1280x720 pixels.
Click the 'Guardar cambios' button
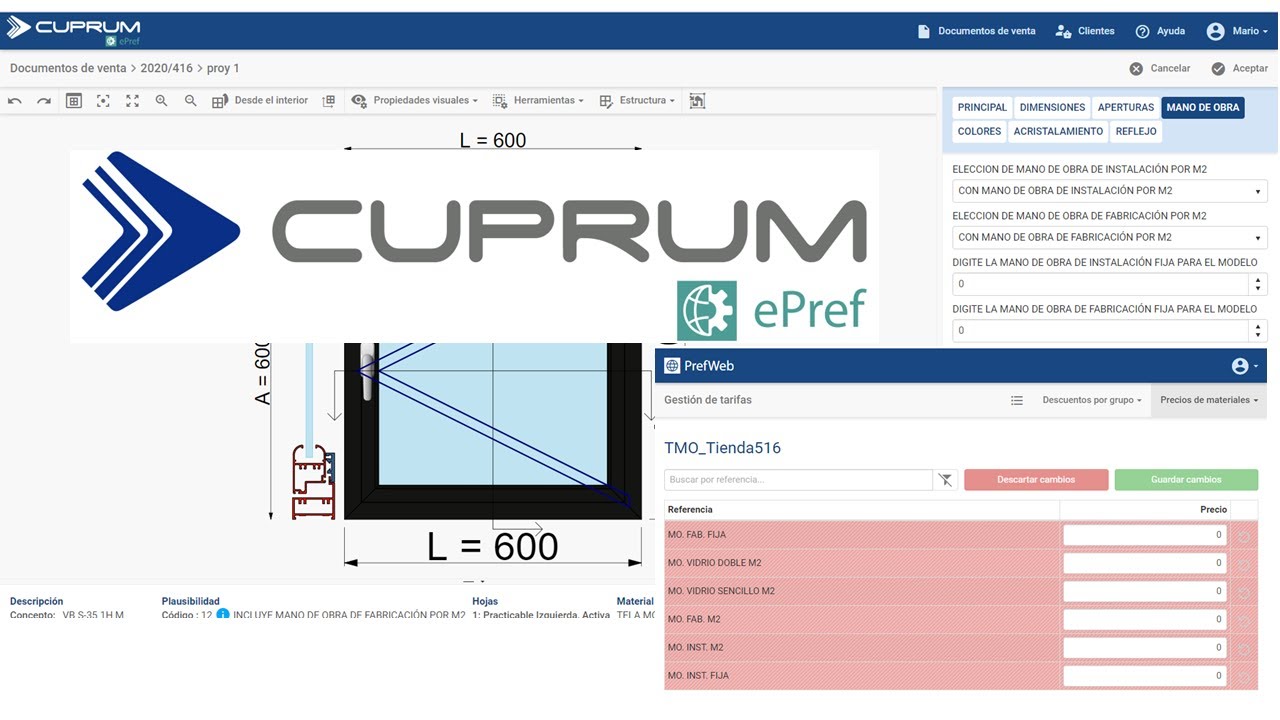point(1188,480)
